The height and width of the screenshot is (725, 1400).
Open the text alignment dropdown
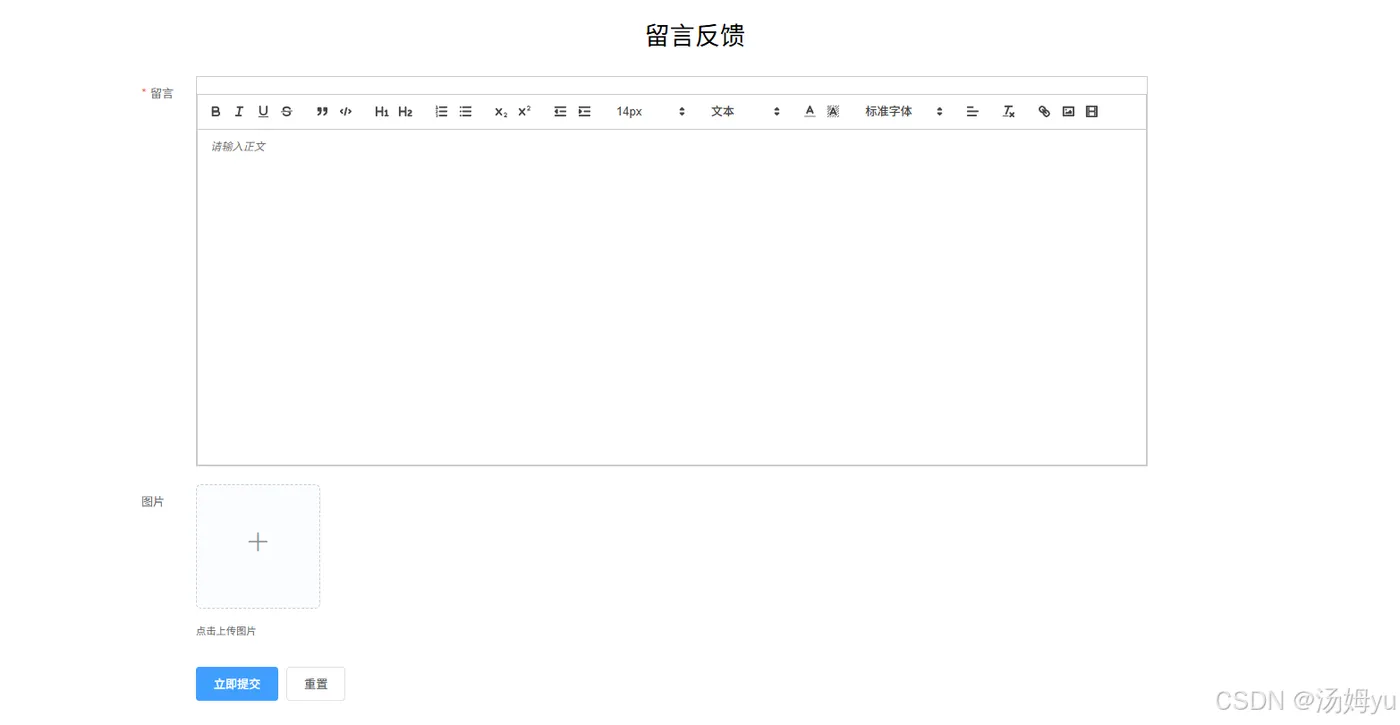(972, 112)
